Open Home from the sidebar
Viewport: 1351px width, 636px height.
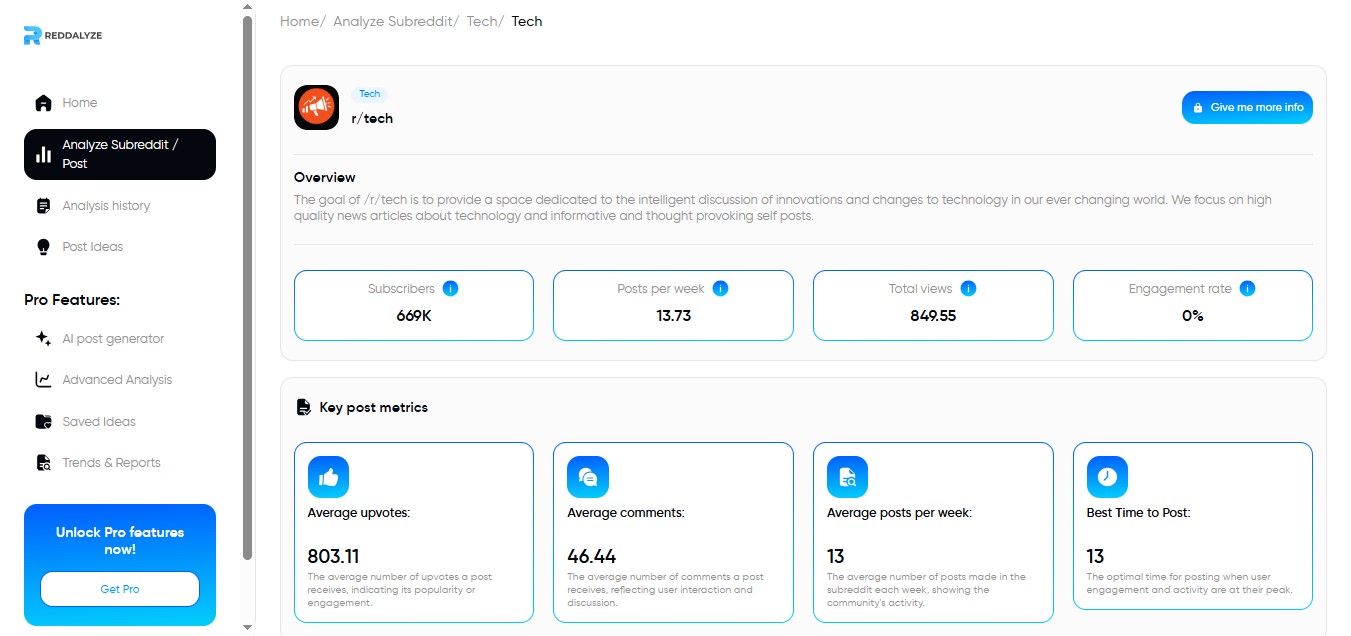click(x=79, y=103)
